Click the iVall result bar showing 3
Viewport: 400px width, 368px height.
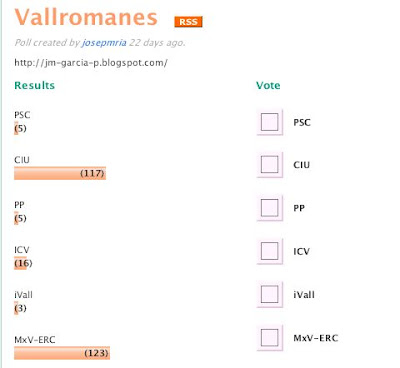16,308
